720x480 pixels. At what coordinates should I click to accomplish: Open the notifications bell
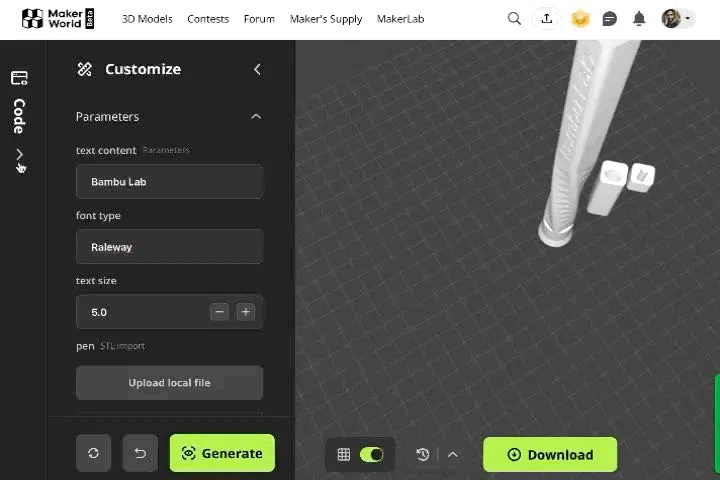pos(639,19)
